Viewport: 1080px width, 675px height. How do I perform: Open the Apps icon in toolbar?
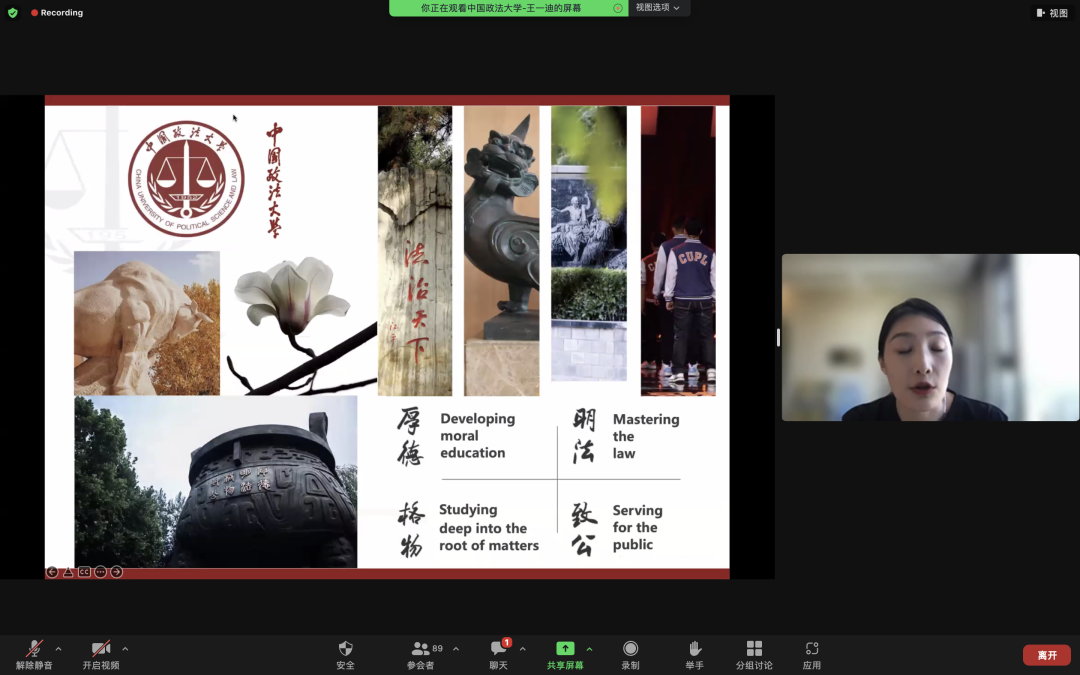[x=812, y=648]
